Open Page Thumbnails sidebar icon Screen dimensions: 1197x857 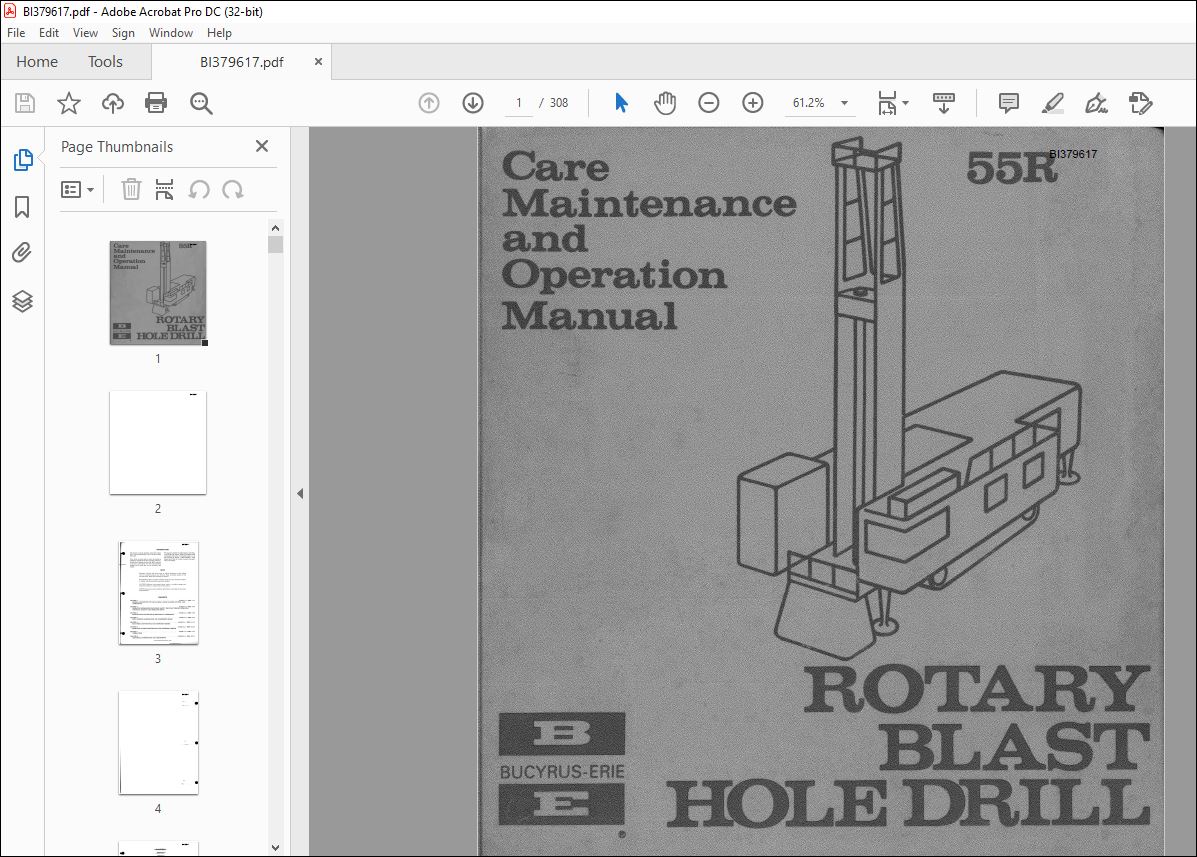click(x=23, y=160)
